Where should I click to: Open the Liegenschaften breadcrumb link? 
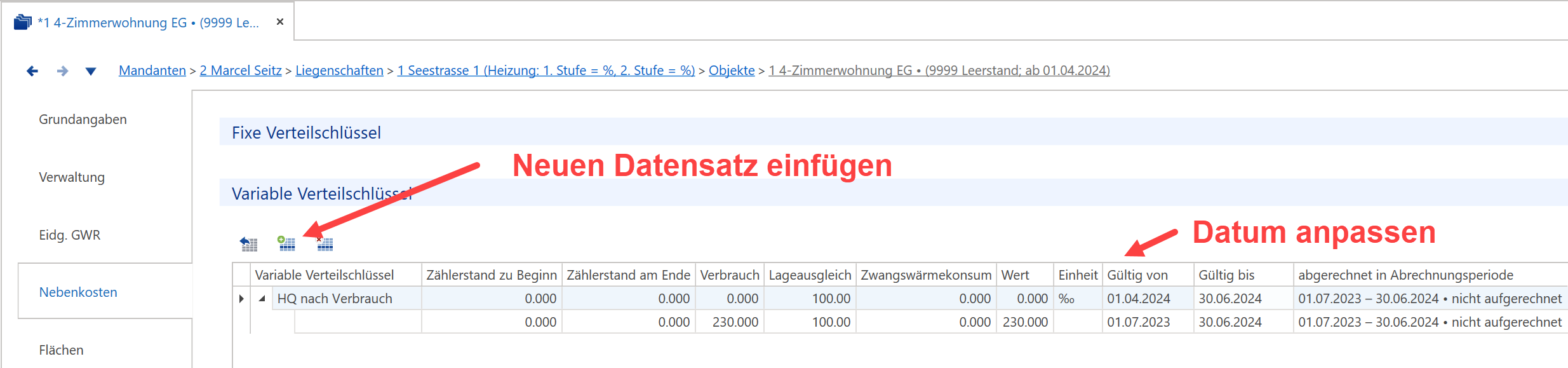339,71
